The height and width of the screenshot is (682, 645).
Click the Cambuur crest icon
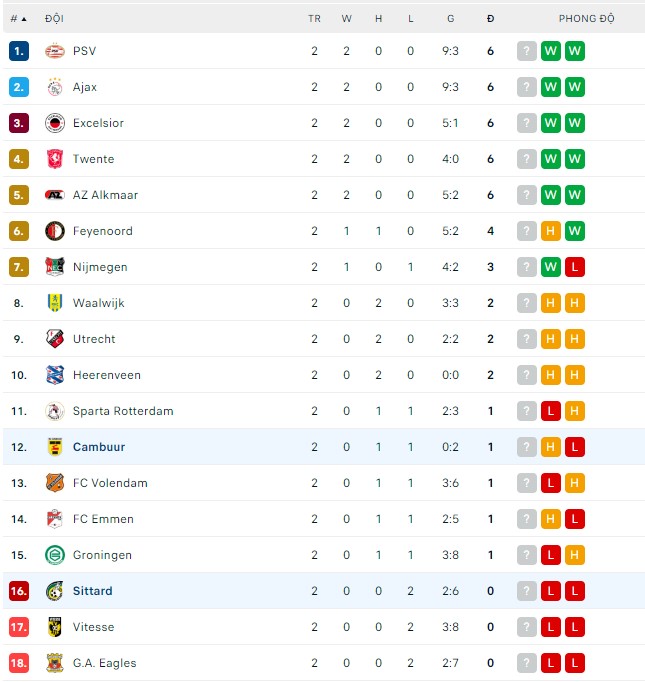coord(55,447)
